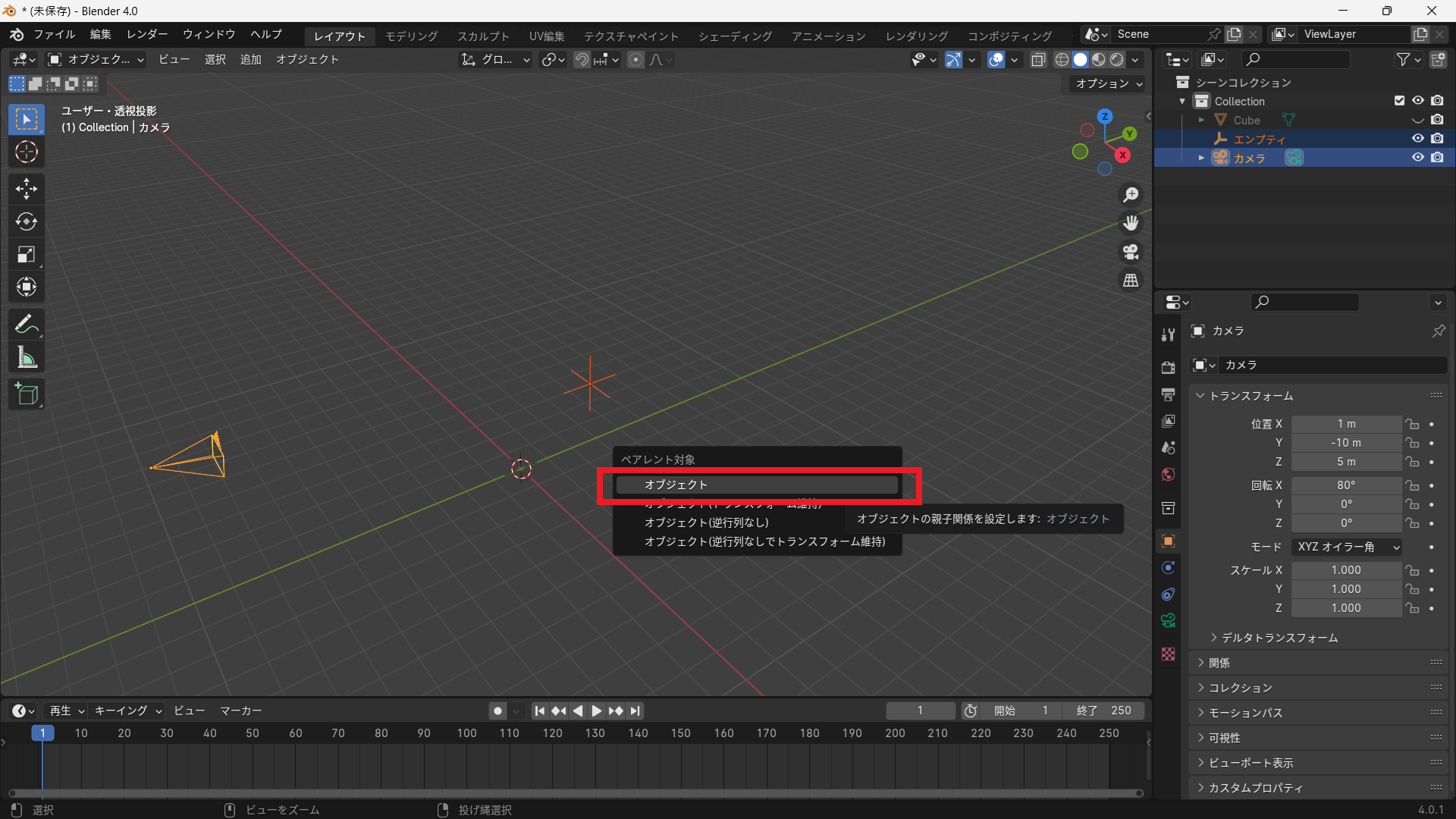The image size is (1456, 819).
Task: Click the 終了 frame field 250
Action: tap(1103, 711)
